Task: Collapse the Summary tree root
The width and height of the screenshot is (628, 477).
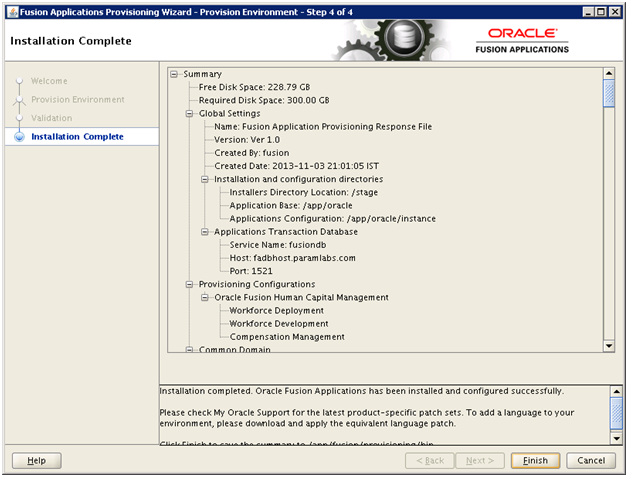Action: (x=174, y=74)
